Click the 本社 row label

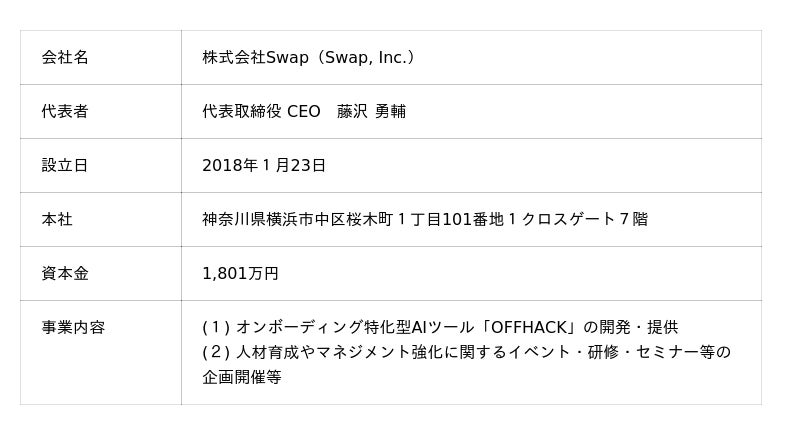click(57, 219)
